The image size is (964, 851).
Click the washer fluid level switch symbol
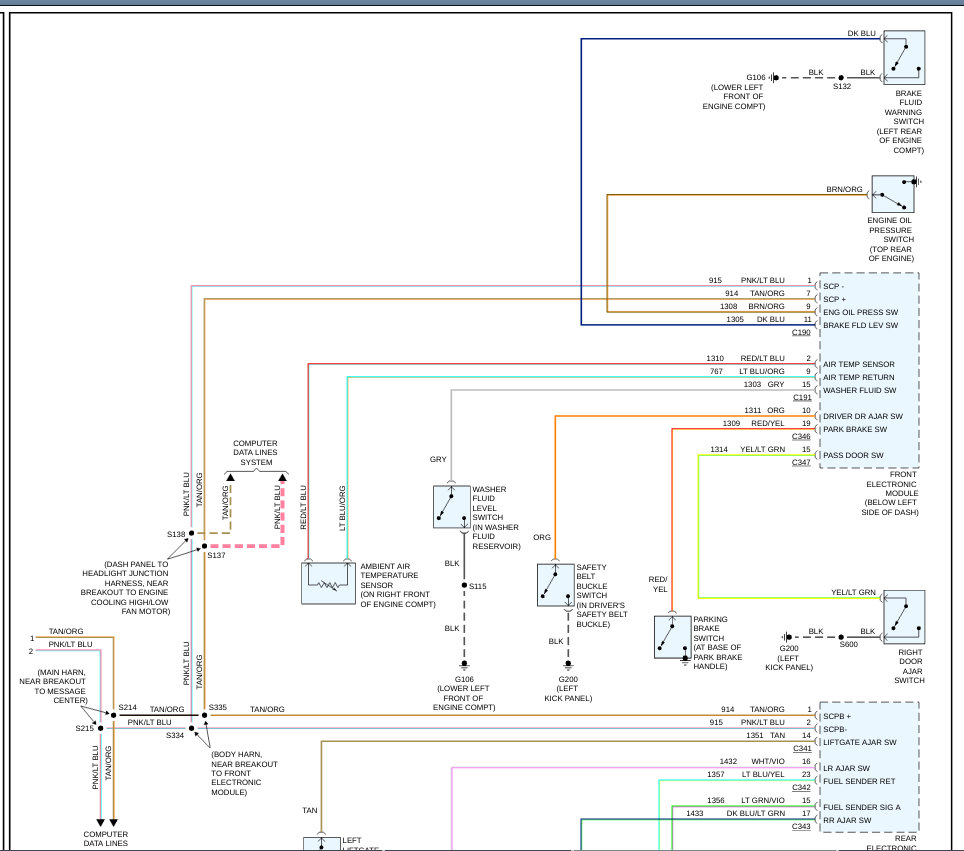click(451, 507)
